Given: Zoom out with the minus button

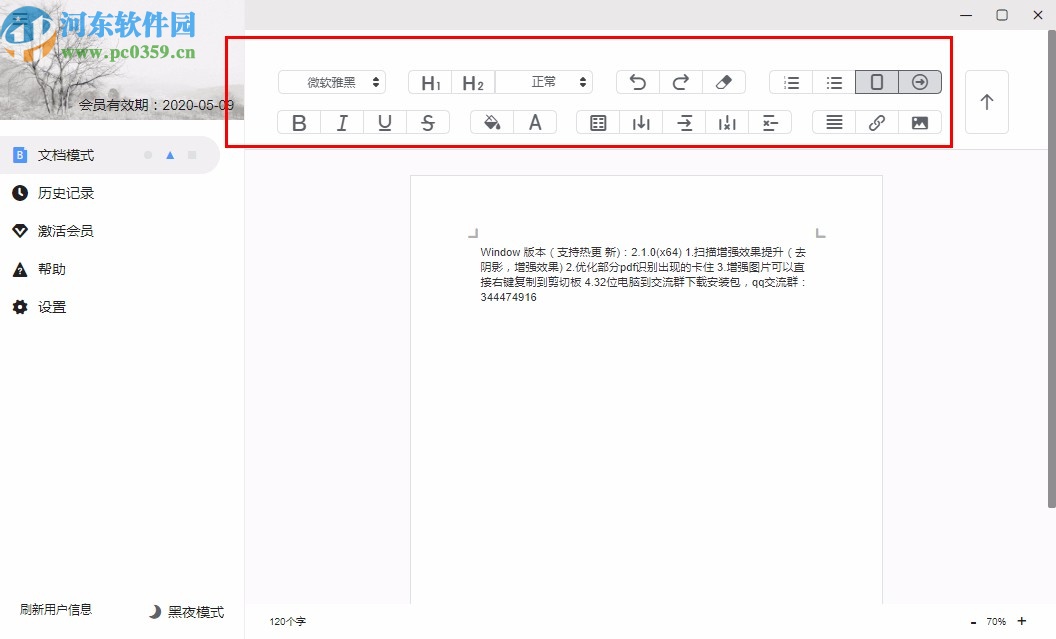Looking at the screenshot, I should pos(973,621).
